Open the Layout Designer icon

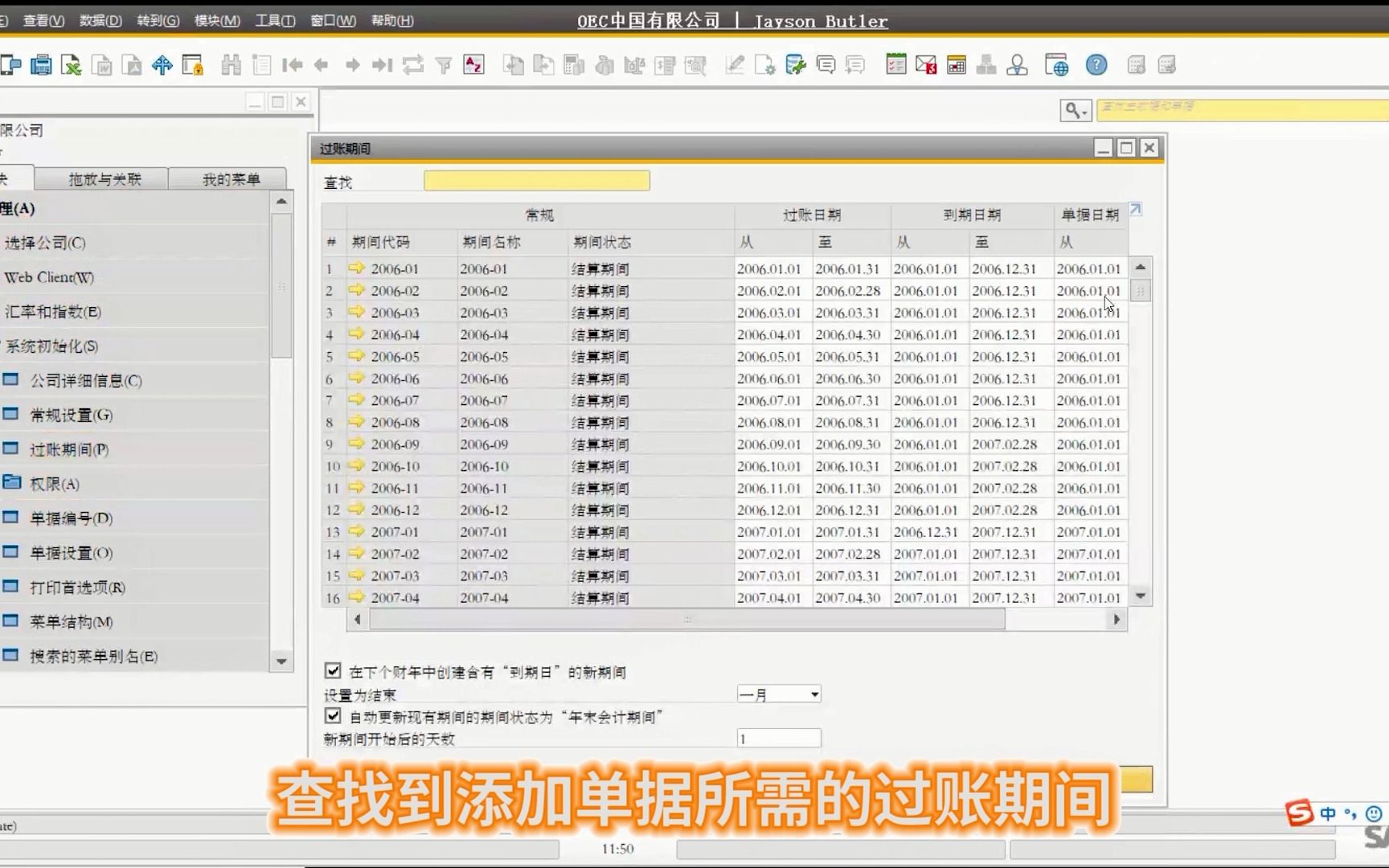(x=764, y=65)
